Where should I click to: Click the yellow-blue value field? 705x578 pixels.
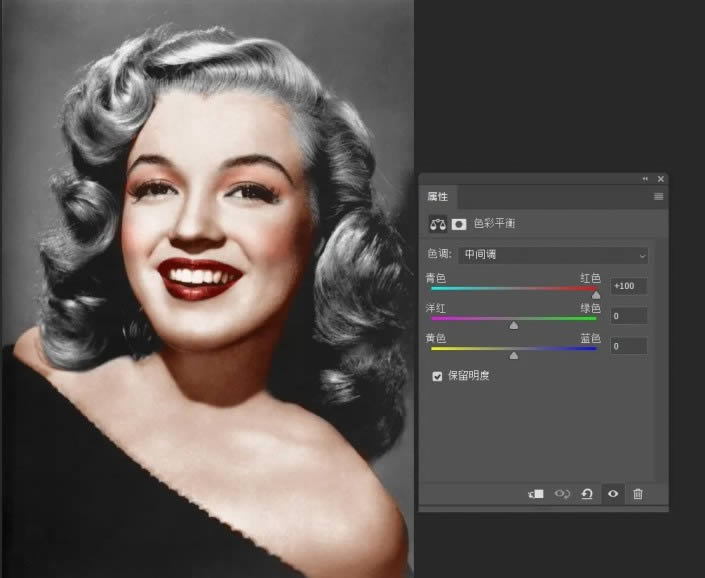coord(629,346)
